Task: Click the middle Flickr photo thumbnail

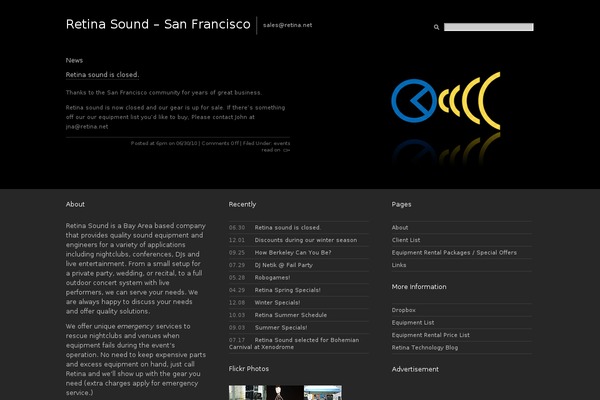Action: coord(285,393)
